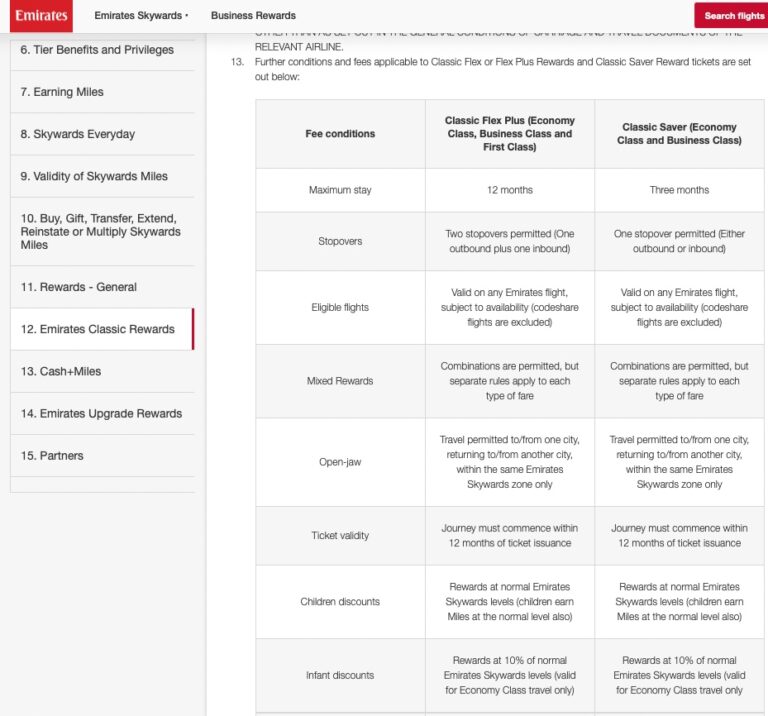
Task: Click the Fee conditions column header
Action: [340, 134]
